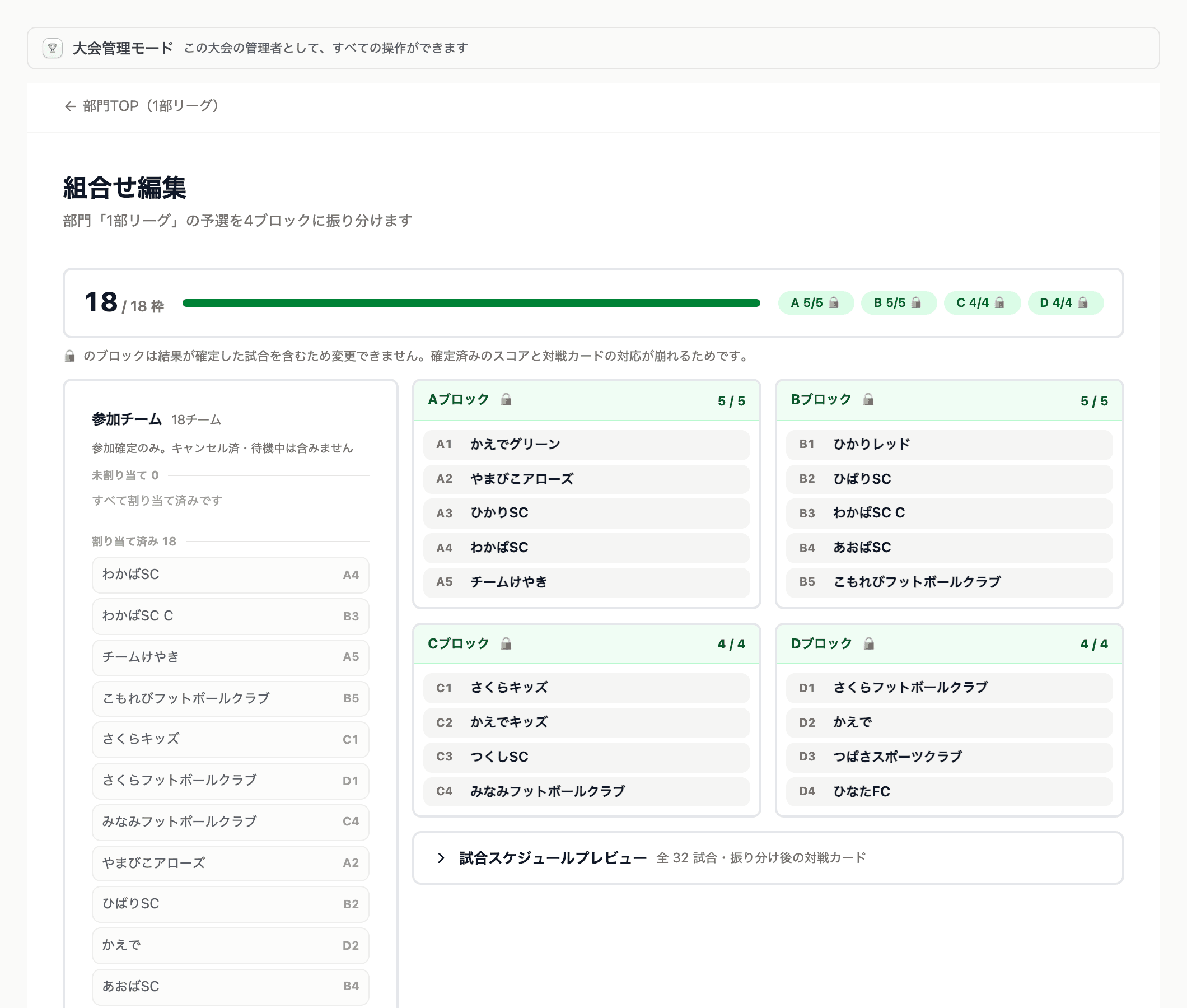Click lock icon next to Aブロック header
The image size is (1187, 1008).
pos(506,399)
